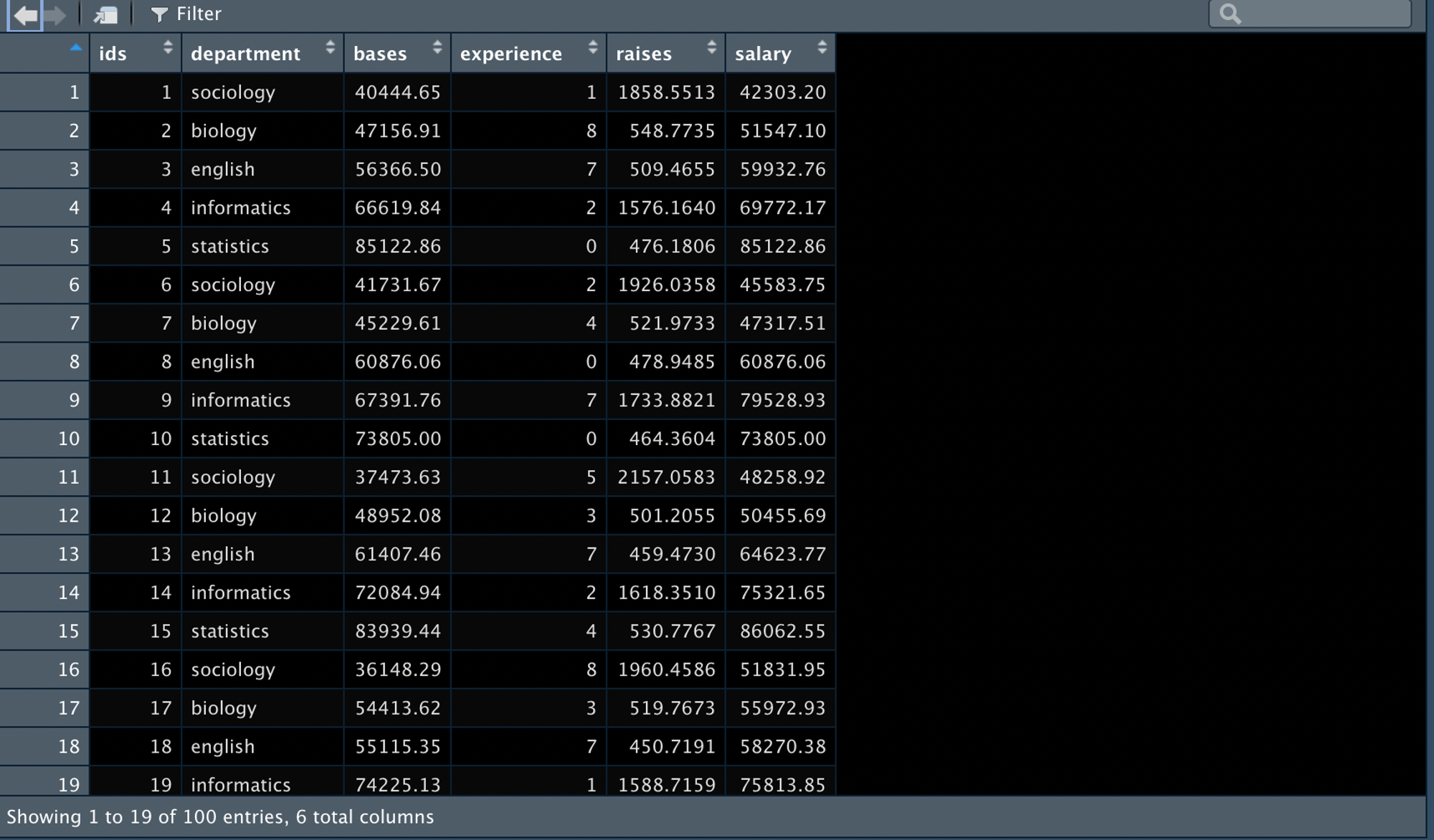Click the back navigation arrow

click(26, 14)
